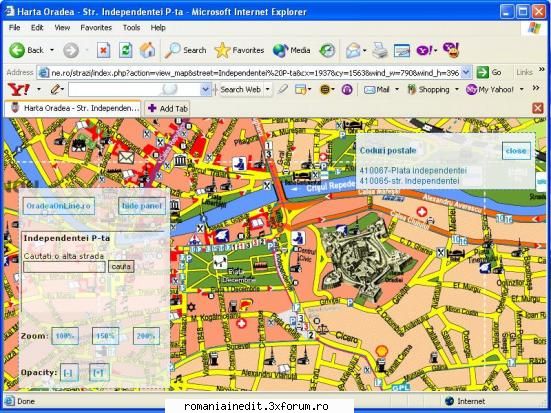Set map zoom to 100%
Viewport: 551px width, 413px height.
pos(65,336)
